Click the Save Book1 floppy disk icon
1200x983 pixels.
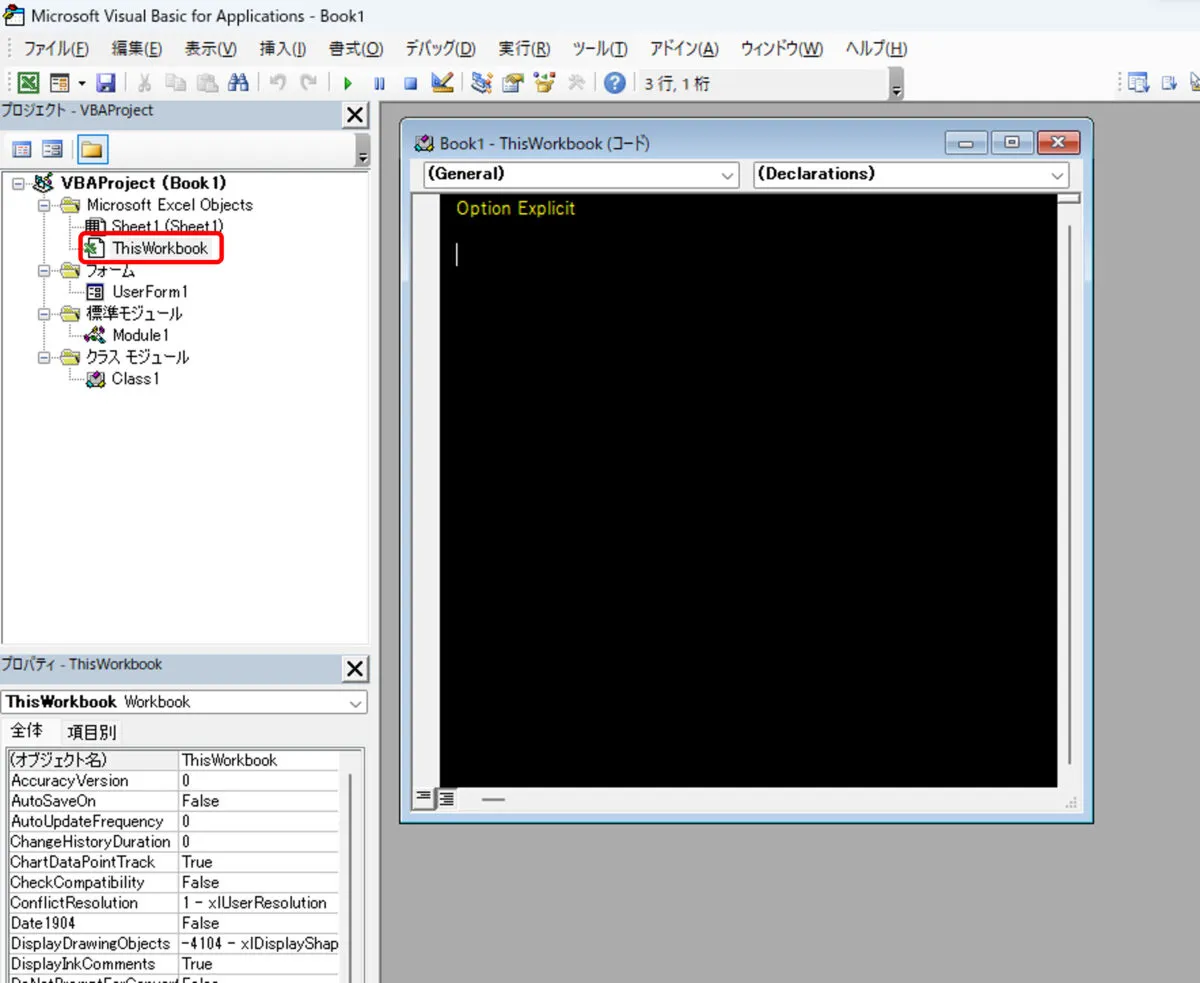pos(105,83)
